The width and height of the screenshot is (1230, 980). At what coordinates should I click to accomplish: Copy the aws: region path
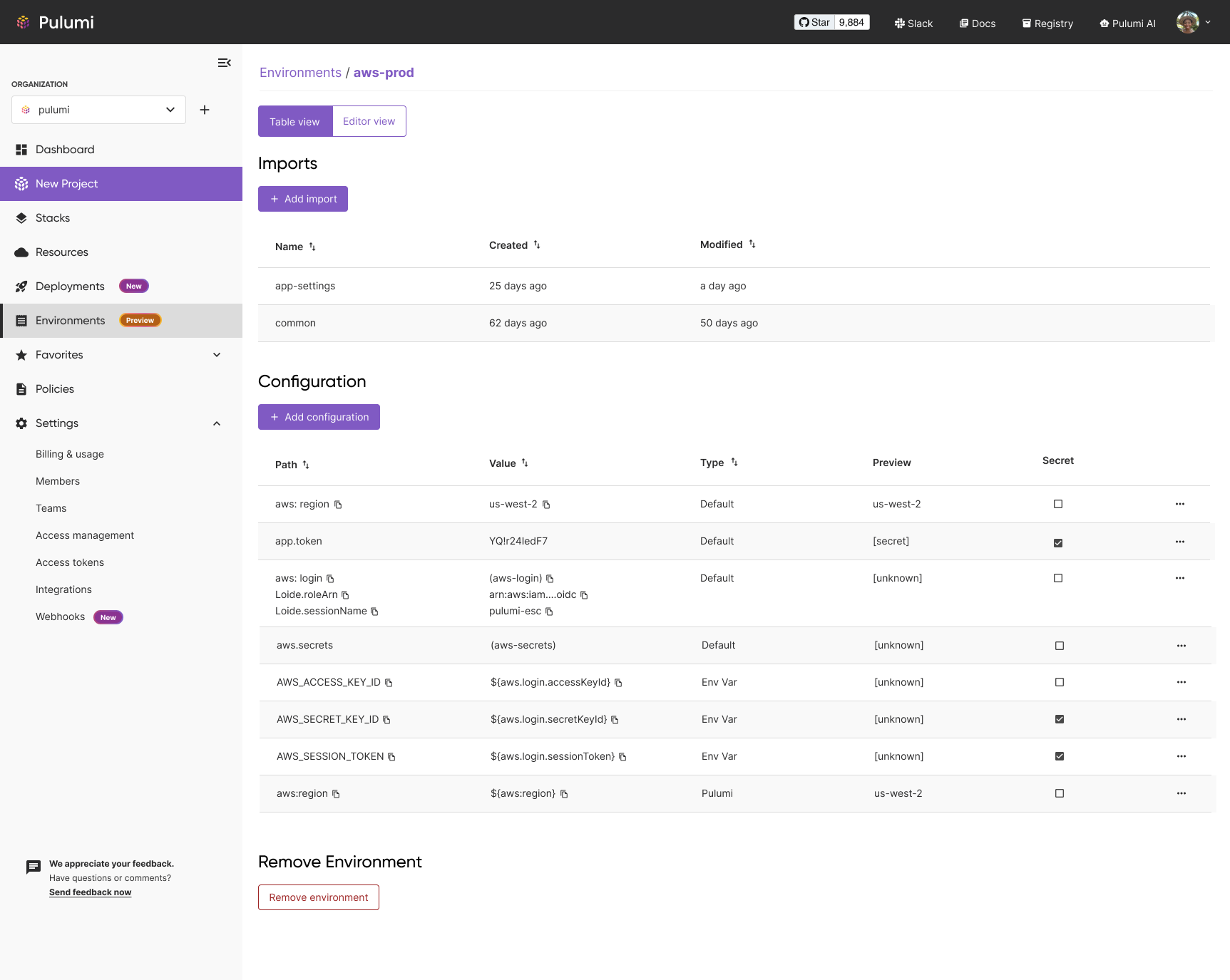(338, 505)
